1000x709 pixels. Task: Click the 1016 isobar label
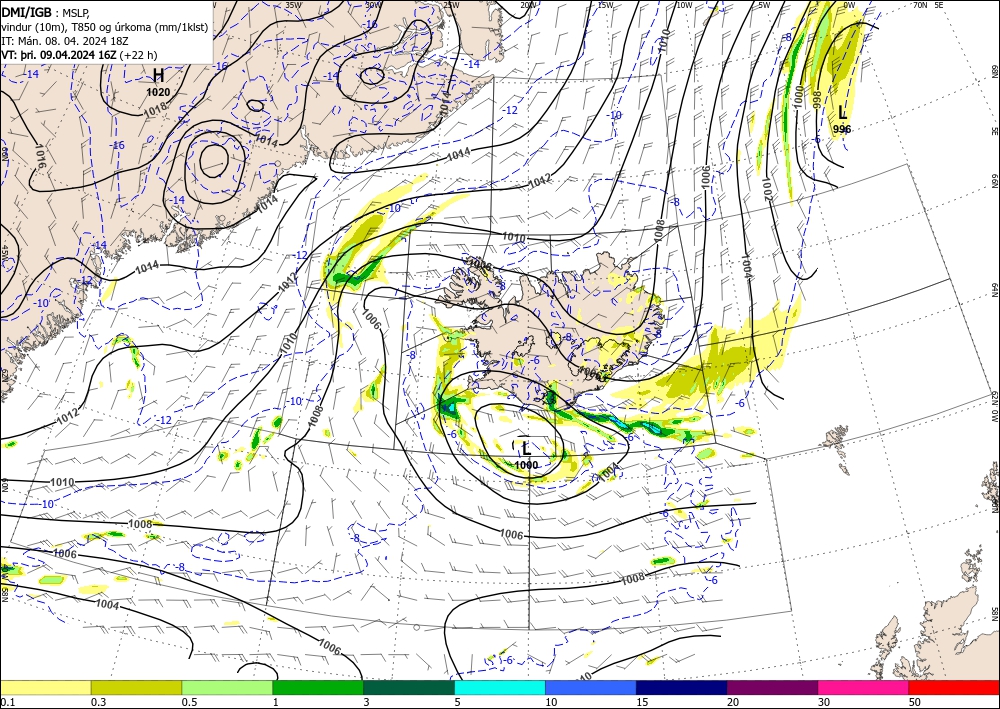[40, 156]
